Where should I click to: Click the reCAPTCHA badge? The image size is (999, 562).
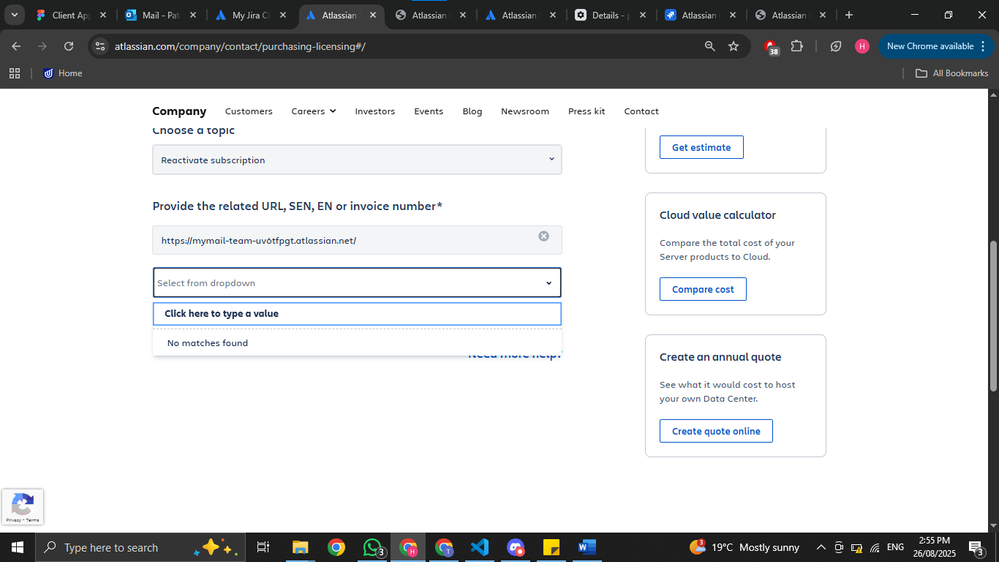[23, 507]
